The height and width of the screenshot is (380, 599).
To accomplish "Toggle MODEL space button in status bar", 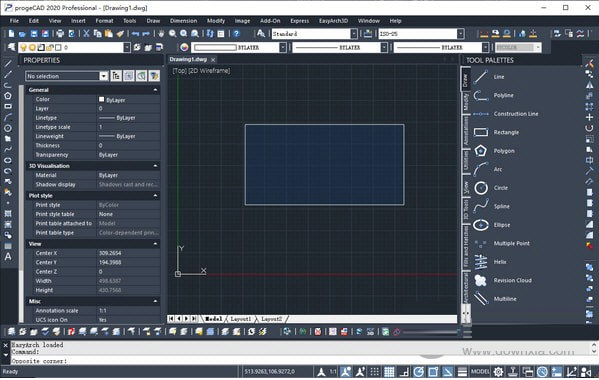I will coord(480,372).
